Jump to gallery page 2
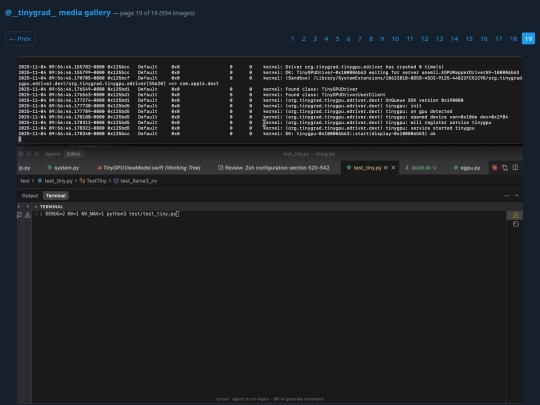This screenshot has height=405, width=540. (304, 39)
